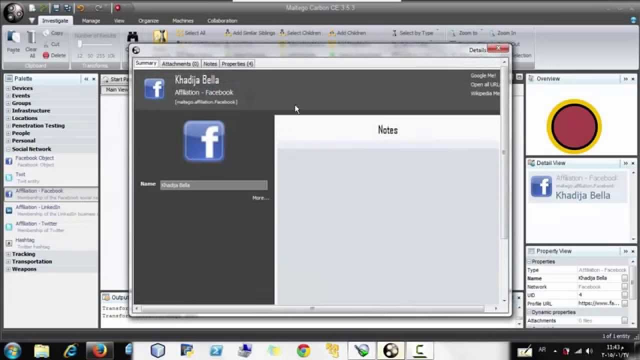Click the Maltego application orb menu
This screenshot has width=640, height=360.
pos(13,12)
